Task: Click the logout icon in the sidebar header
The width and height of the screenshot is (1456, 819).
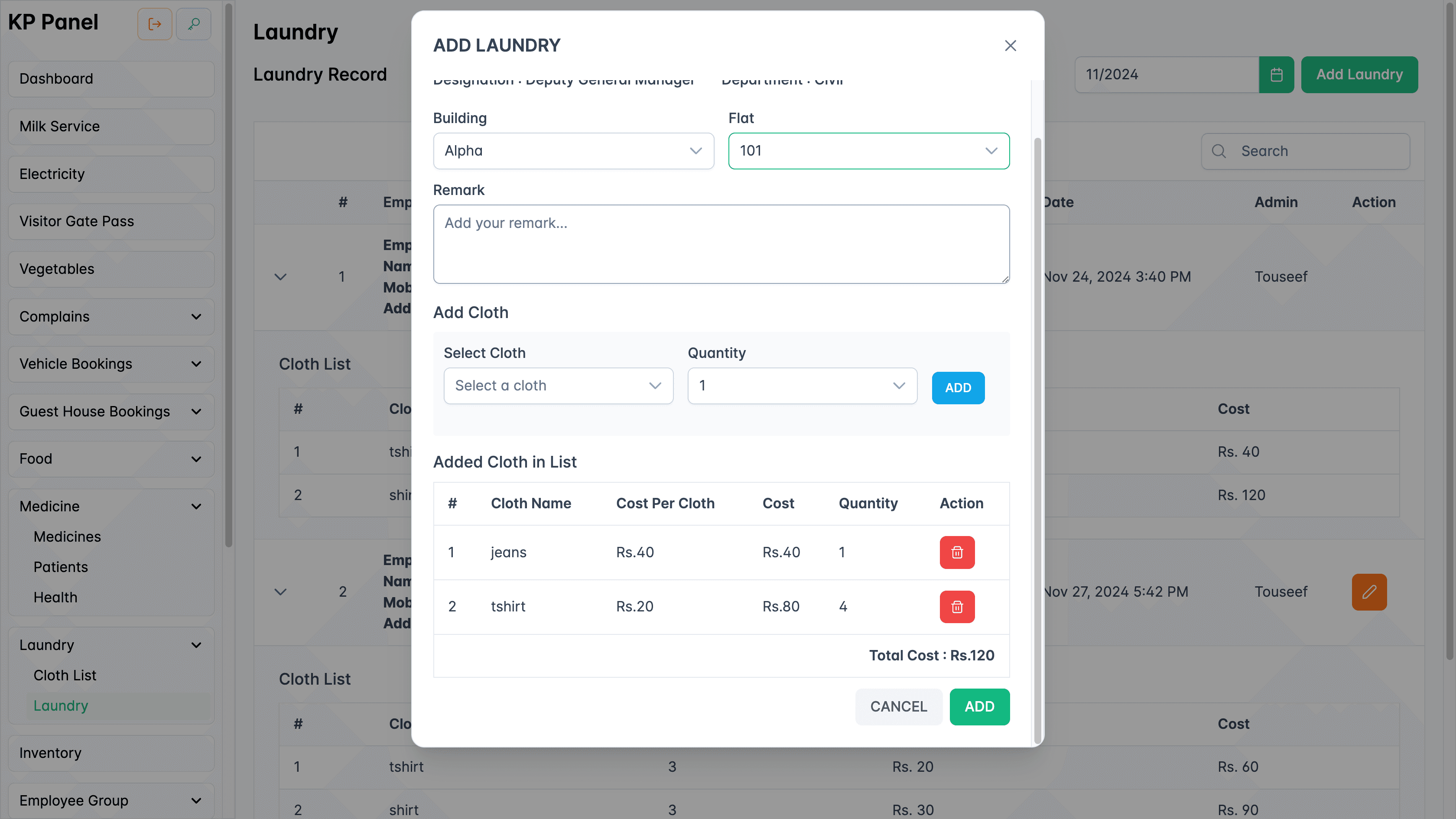Action: 154,24
